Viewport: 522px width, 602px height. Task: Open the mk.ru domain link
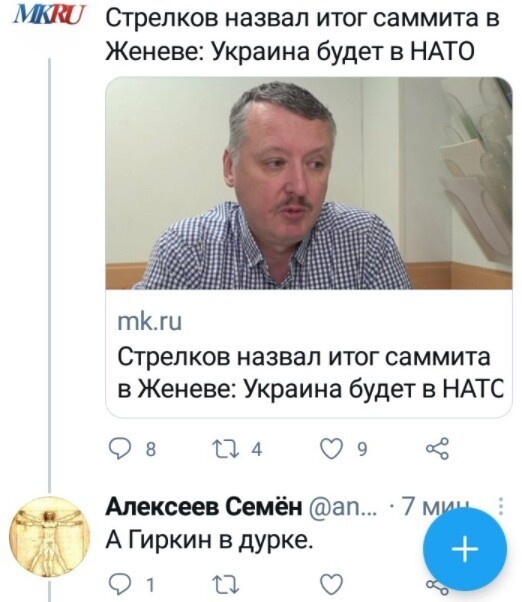(x=149, y=322)
